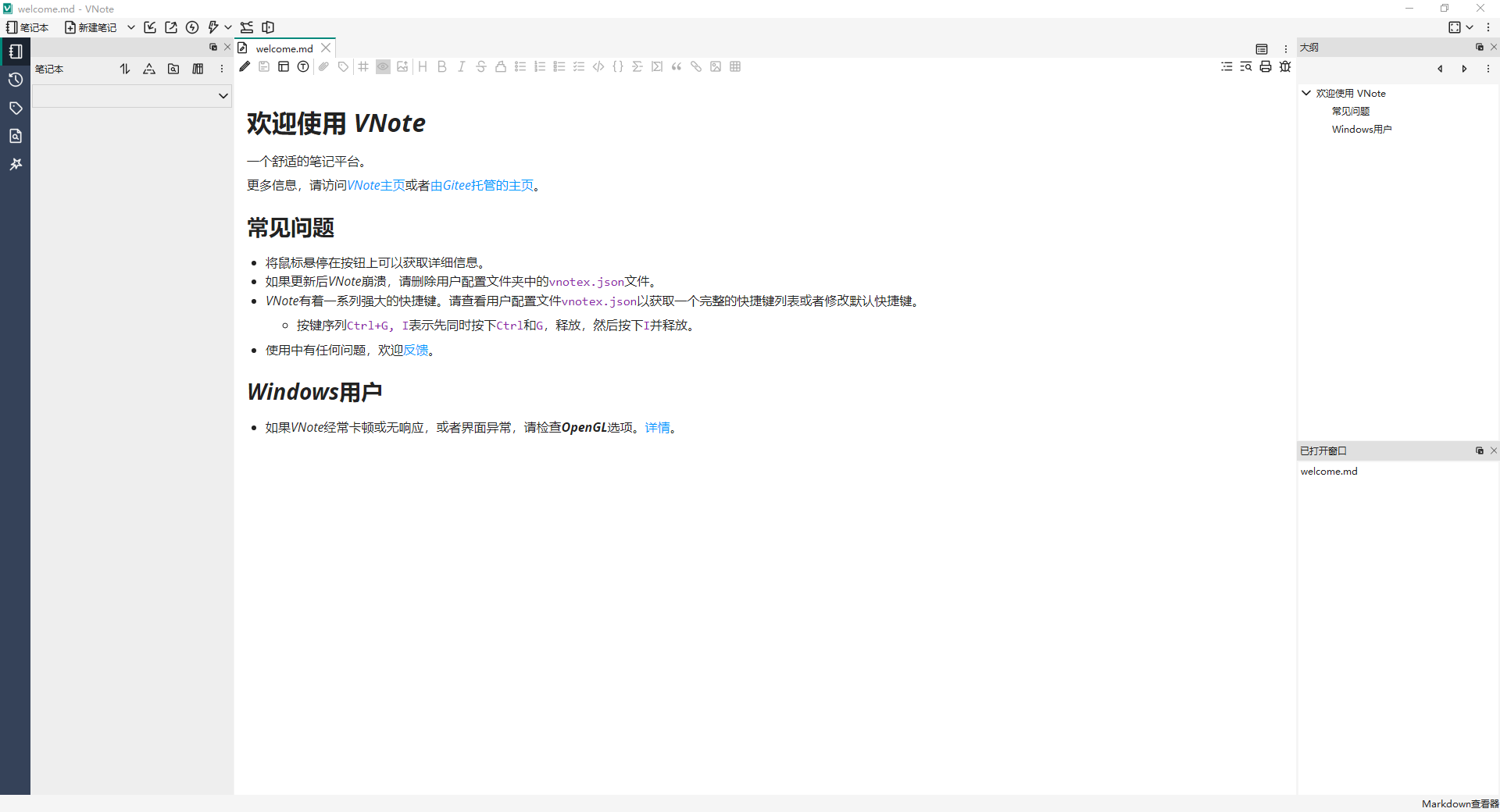The image size is (1500, 812).
Task: Click the save icon in editor toolbar
Action: click(x=264, y=67)
